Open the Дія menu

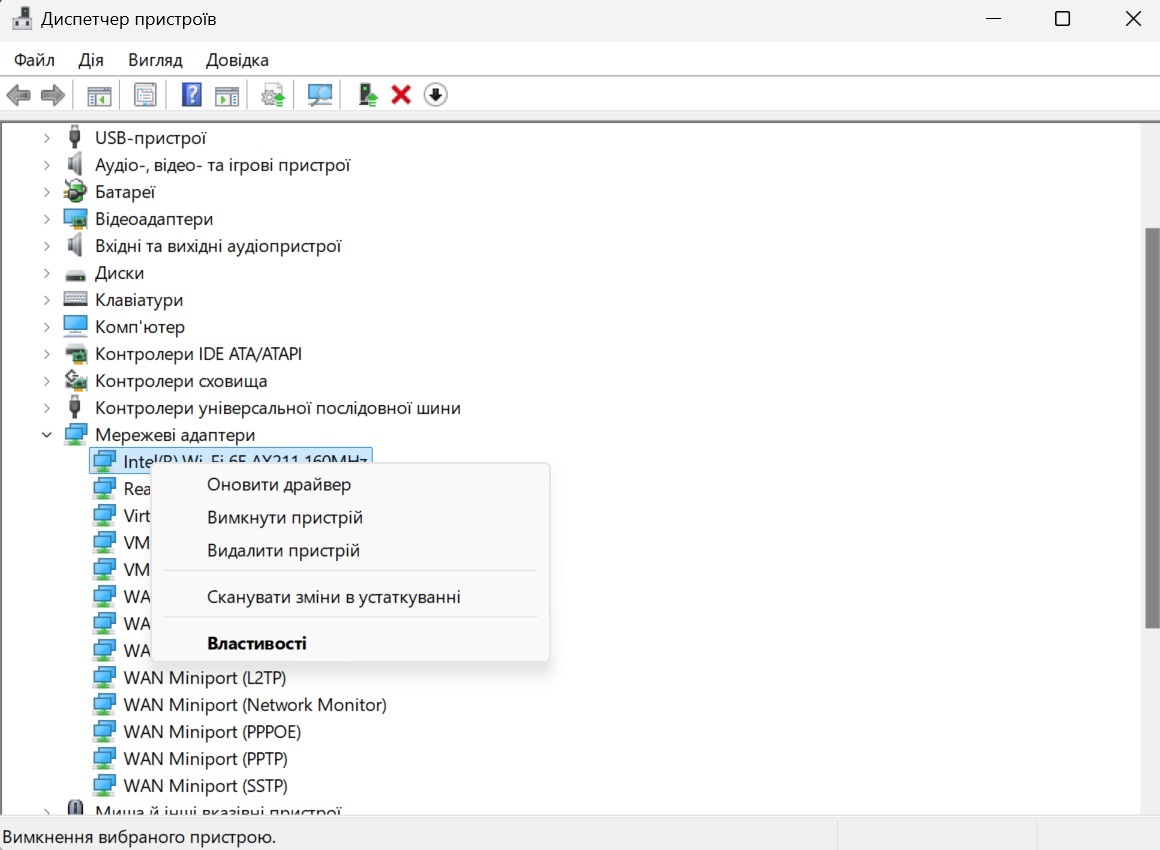(91, 60)
